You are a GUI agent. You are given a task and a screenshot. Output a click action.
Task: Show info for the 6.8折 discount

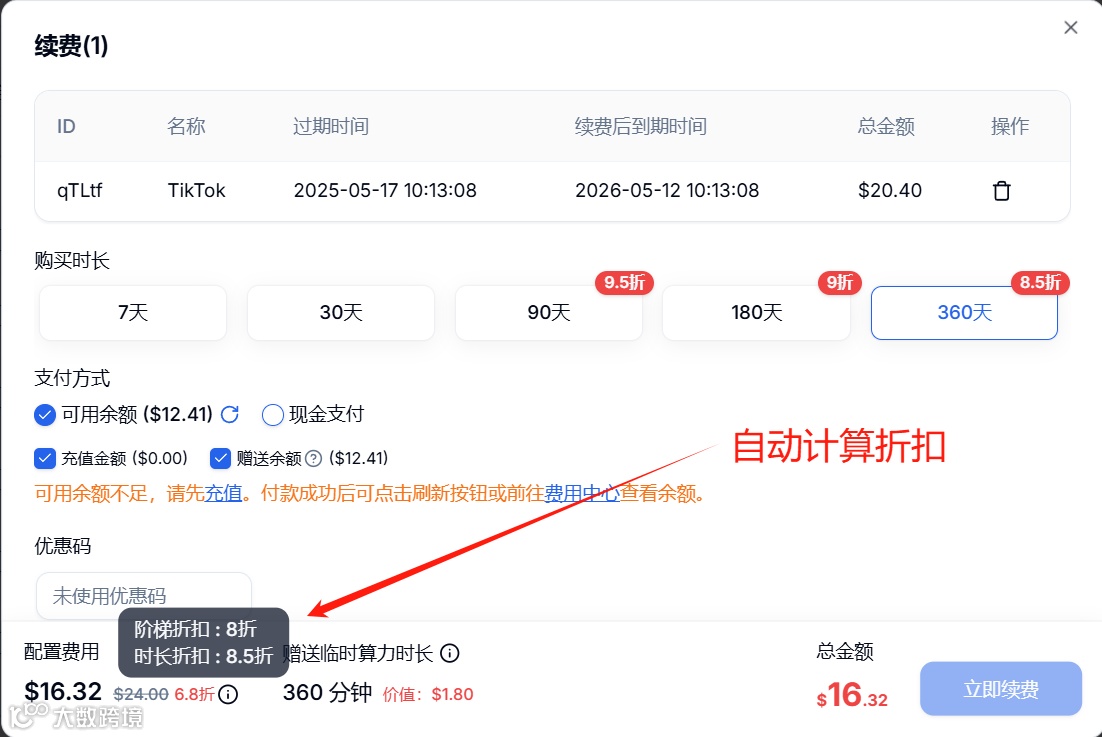click(x=228, y=695)
